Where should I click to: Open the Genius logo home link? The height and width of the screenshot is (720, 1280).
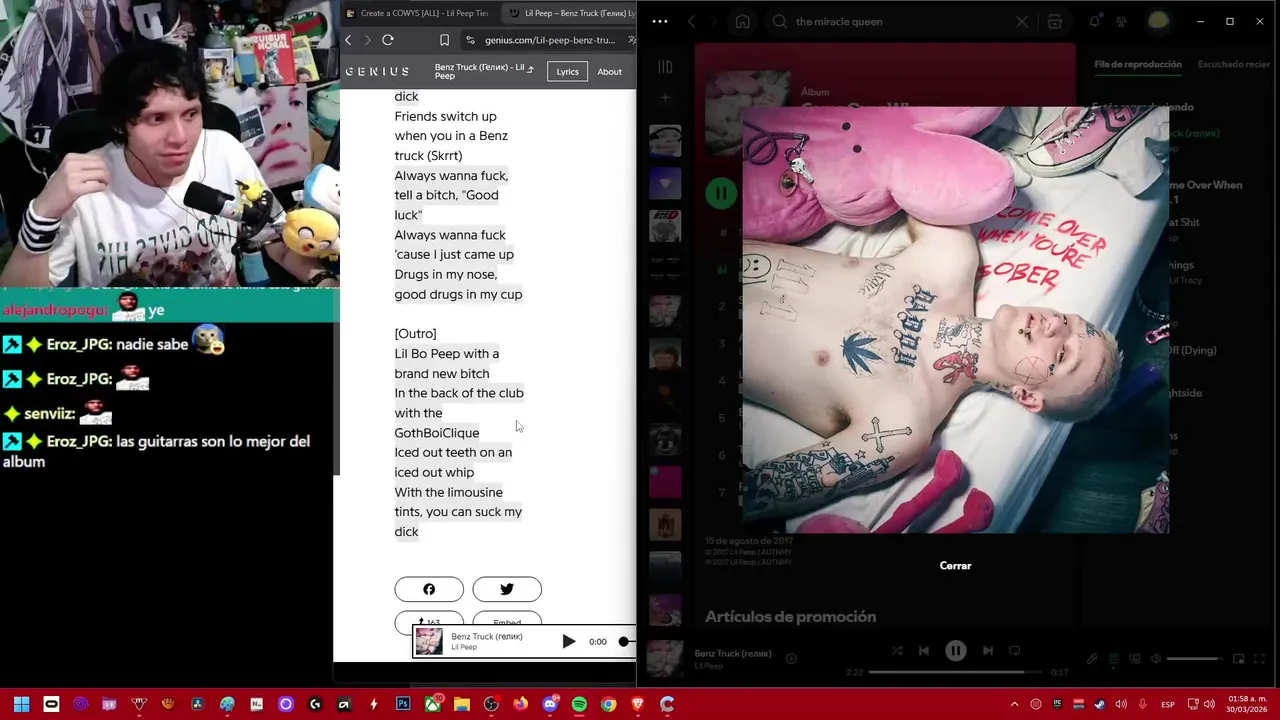tap(377, 72)
